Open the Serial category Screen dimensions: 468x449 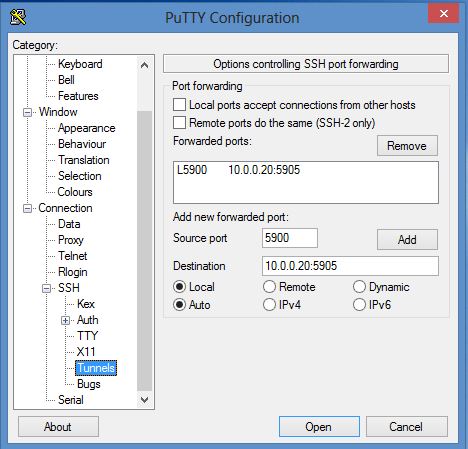click(71, 400)
